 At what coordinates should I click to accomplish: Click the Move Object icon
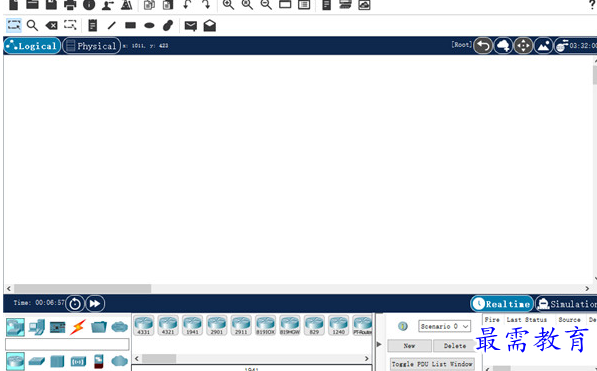(x=523, y=46)
